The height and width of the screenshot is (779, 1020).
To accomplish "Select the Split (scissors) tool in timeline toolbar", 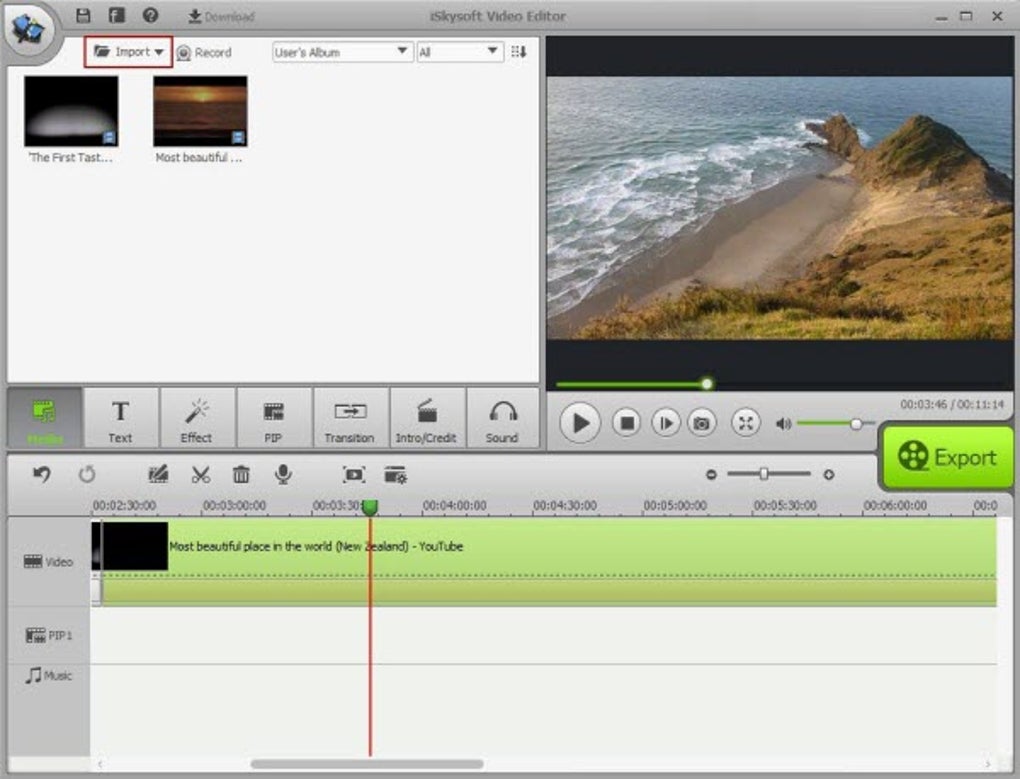I will click(x=199, y=474).
